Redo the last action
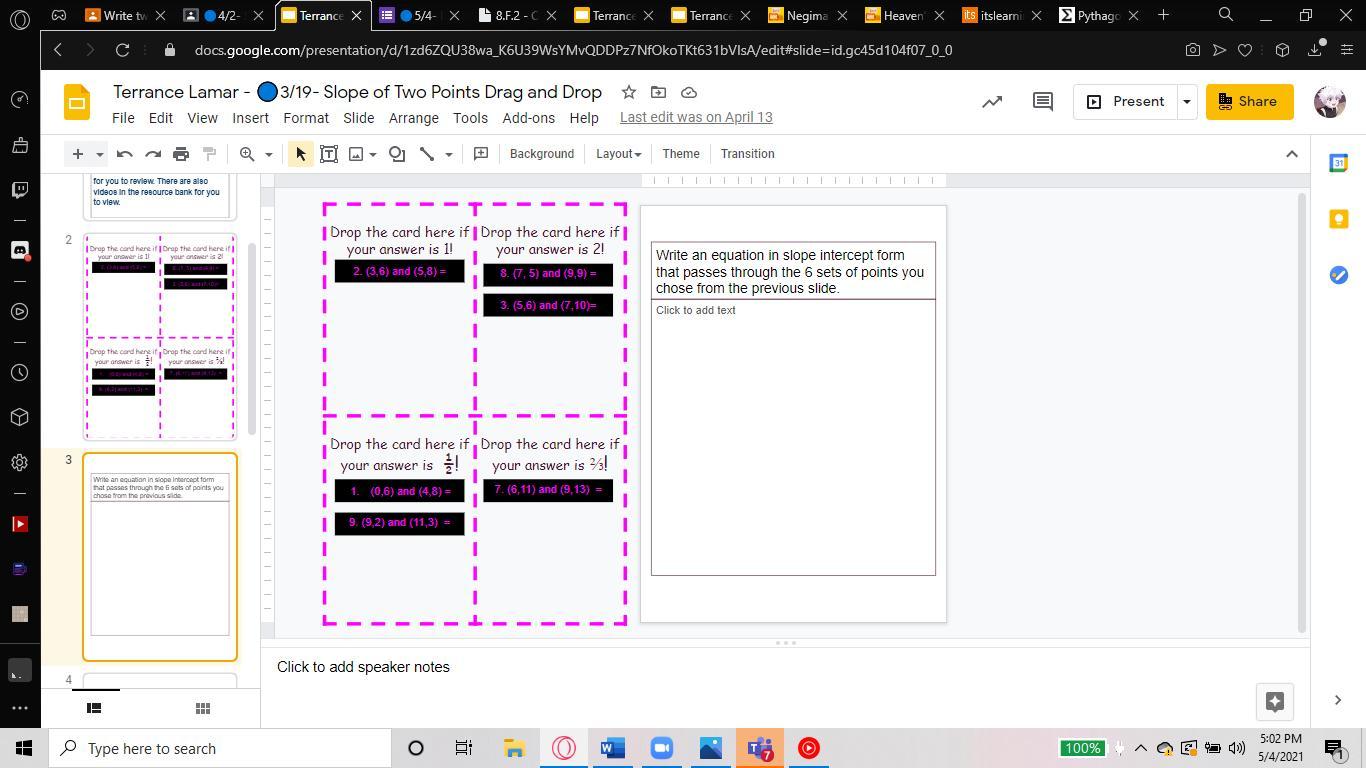This screenshot has width=1366, height=768. [x=153, y=154]
